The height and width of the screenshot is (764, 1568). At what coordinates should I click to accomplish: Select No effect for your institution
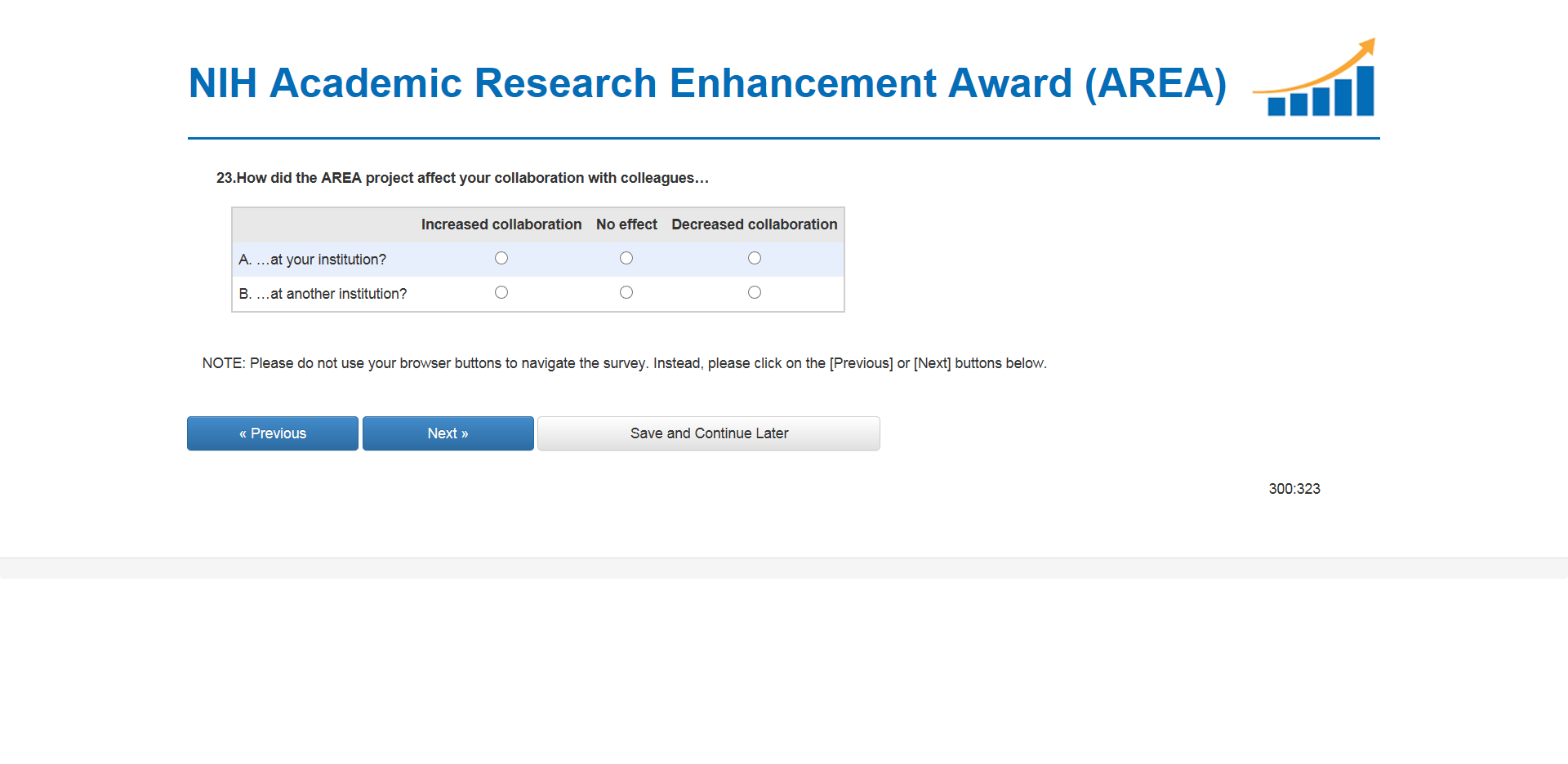coord(626,258)
